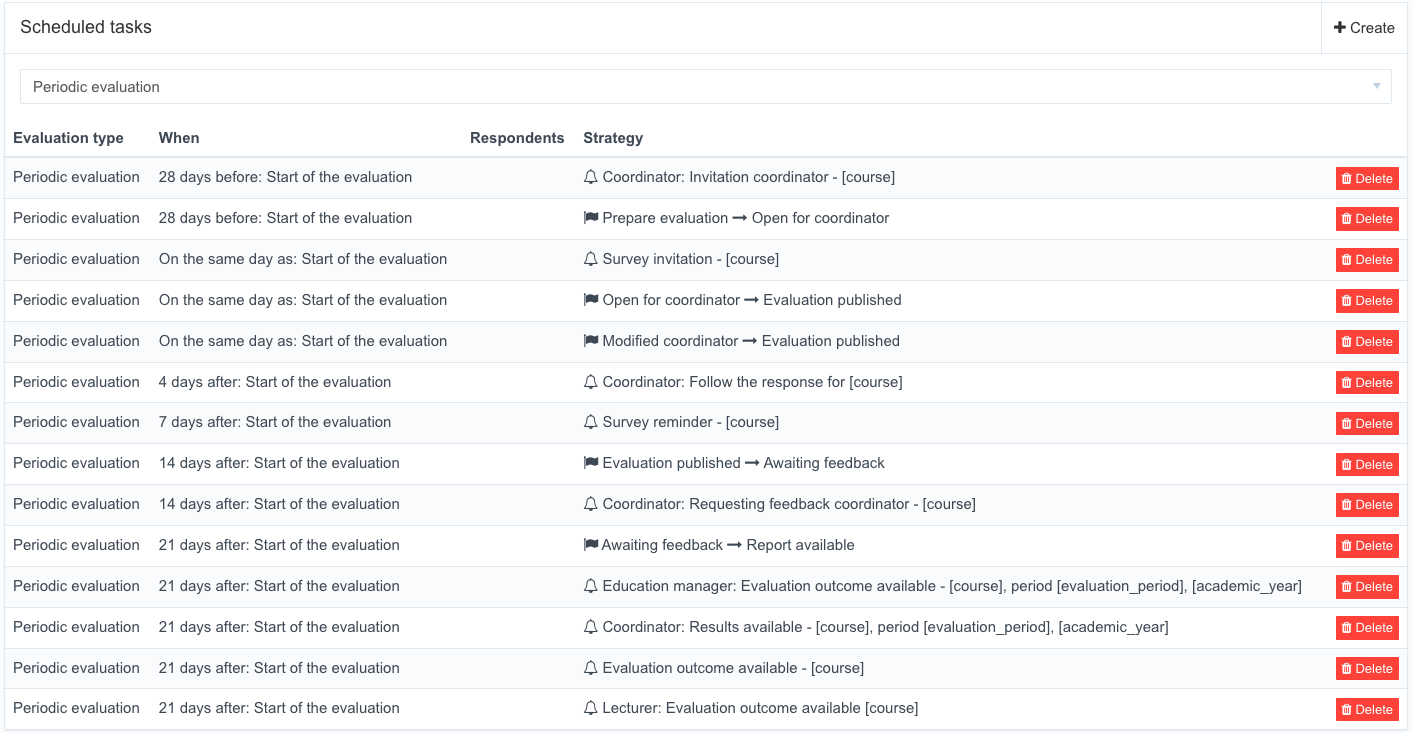Viewport: 1413px width, 733px height.
Task: Click bell icon beside Evaluation outcome available - [course]
Action: [x=590, y=668]
